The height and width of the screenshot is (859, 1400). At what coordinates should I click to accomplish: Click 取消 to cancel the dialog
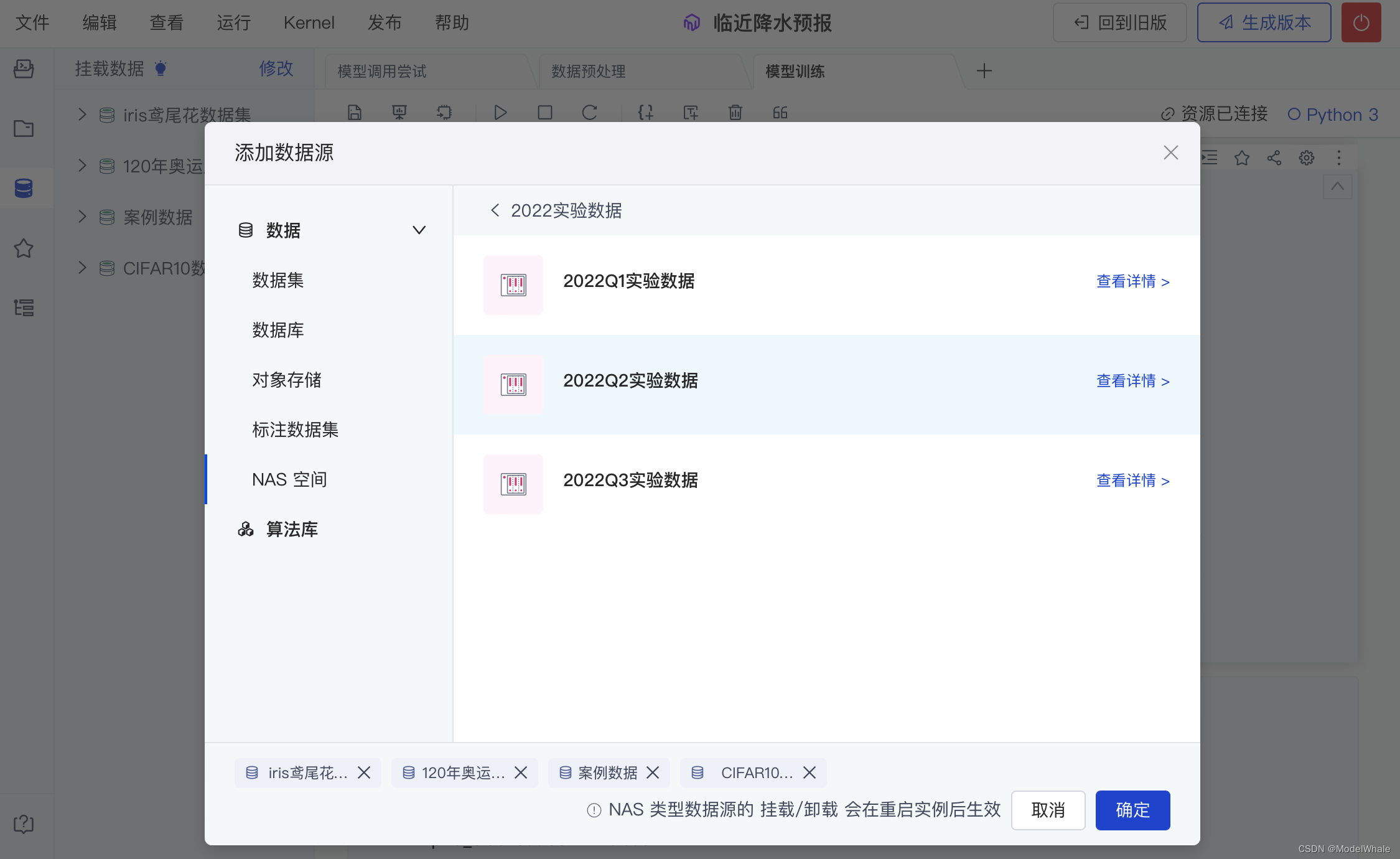click(x=1048, y=810)
